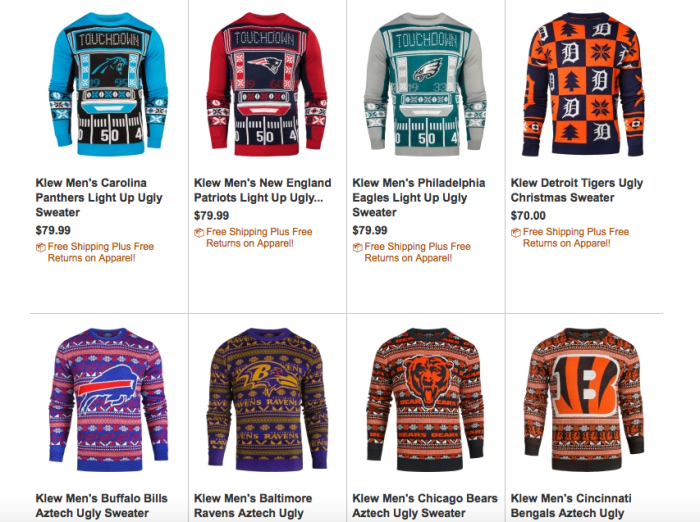Viewport: 700px width, 522px height.
Task: Click the shipping box icon under Tigers sweater
Action: pos(516,232)
